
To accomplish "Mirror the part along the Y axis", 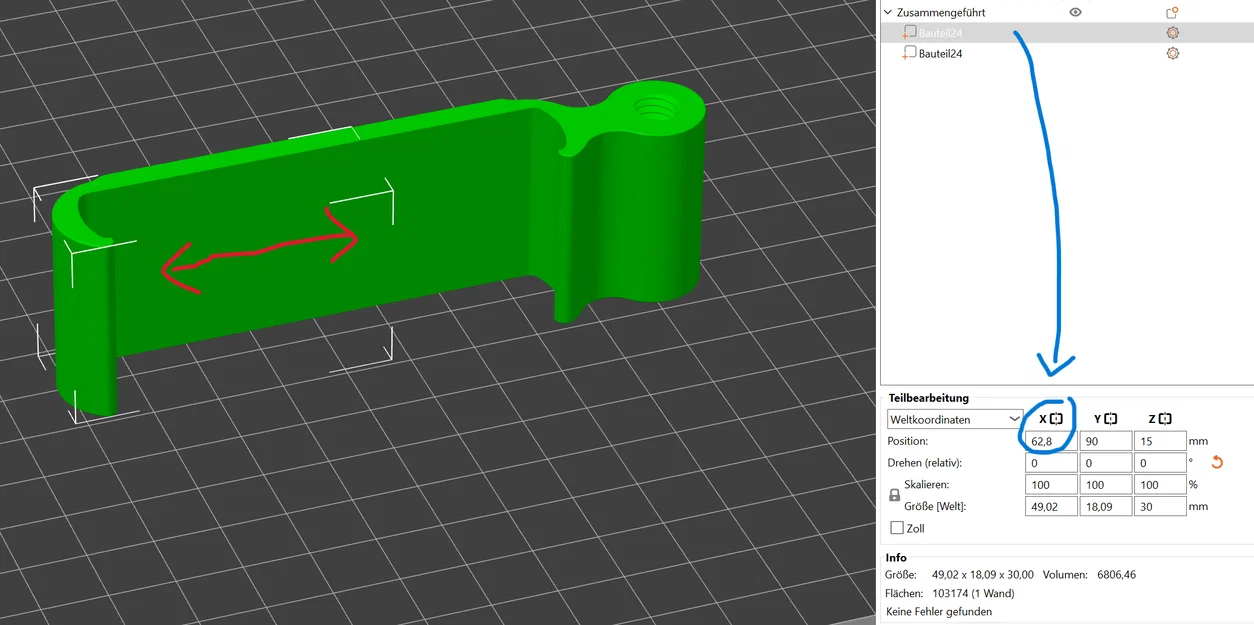I will pos(1110,419).
